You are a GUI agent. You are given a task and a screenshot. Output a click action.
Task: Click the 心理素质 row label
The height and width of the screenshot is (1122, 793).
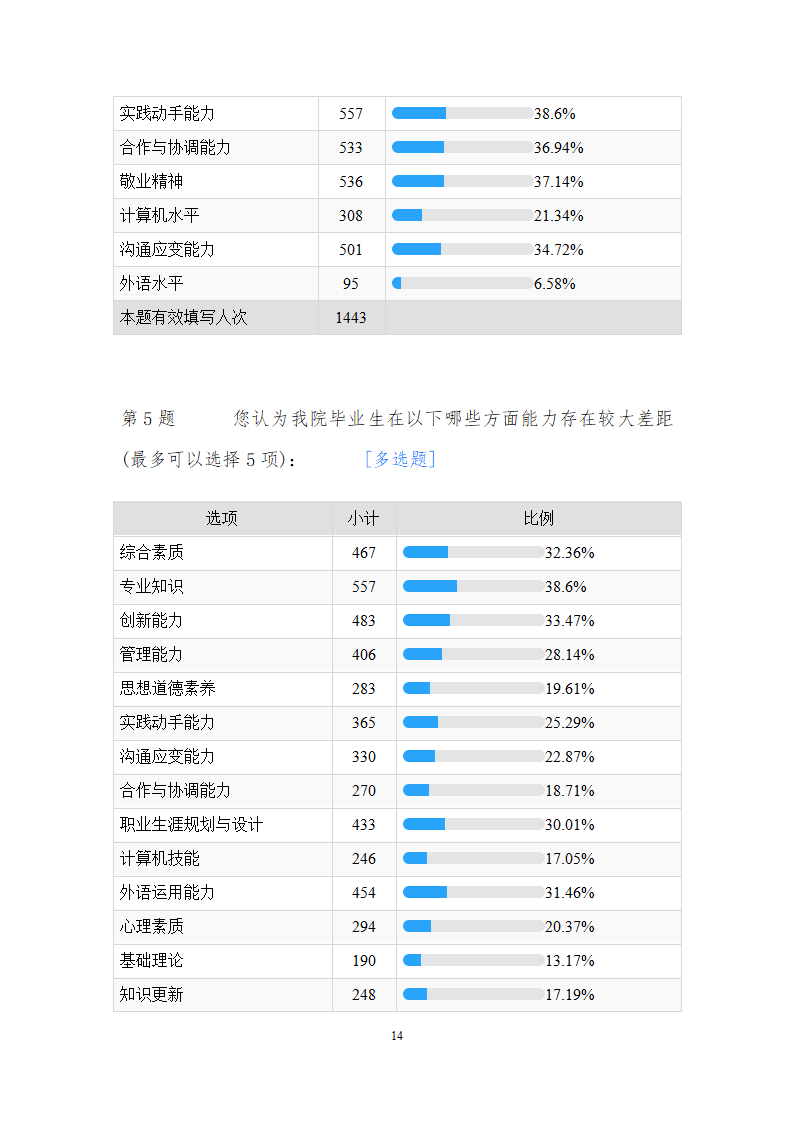tap(152, 926)
